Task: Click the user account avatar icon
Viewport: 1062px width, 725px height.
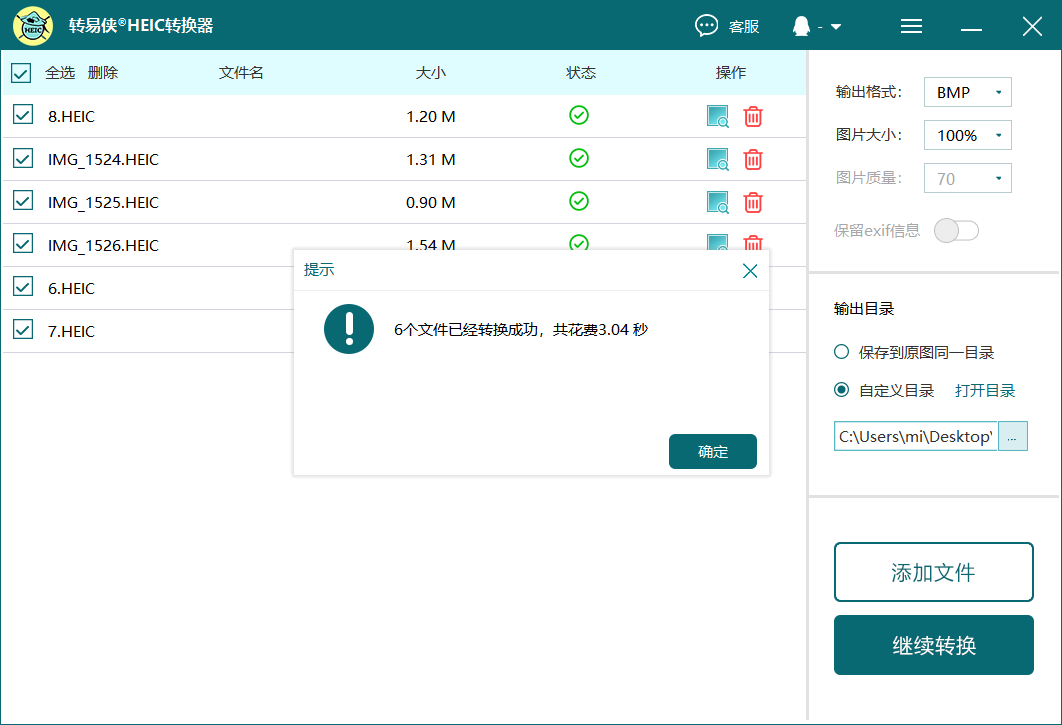Action: coord(801,26)
